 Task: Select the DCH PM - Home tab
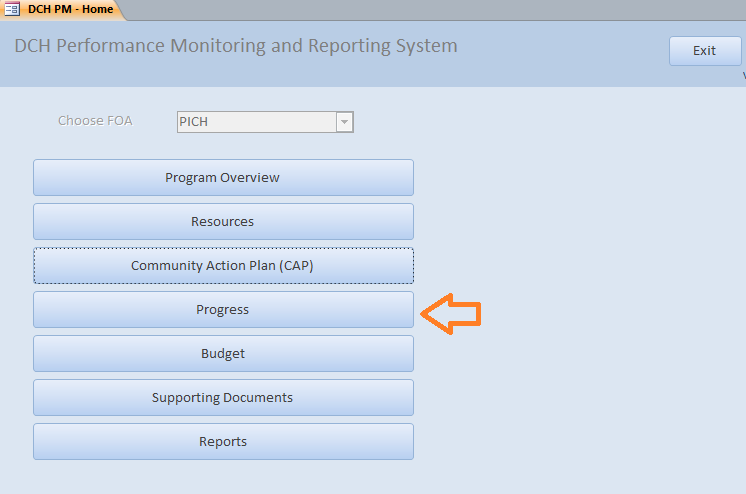point(69,9)
